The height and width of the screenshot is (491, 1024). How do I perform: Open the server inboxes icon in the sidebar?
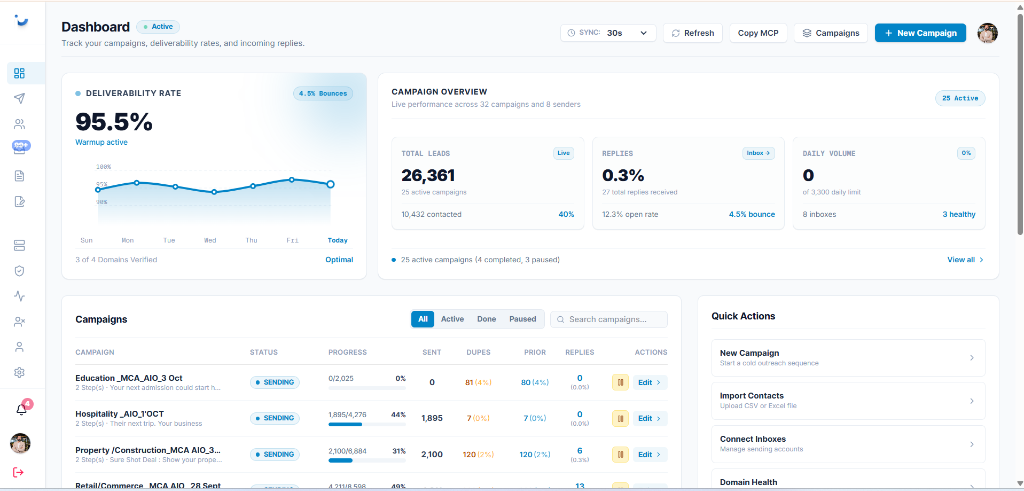pos(20,245)
